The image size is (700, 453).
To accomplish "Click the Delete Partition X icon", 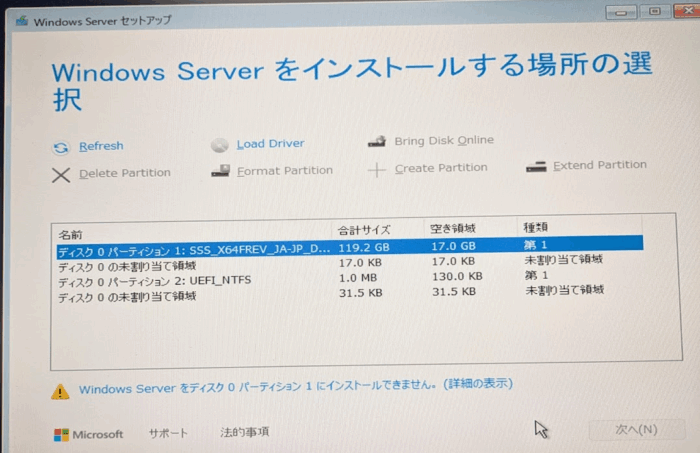I will click(61, 174).
